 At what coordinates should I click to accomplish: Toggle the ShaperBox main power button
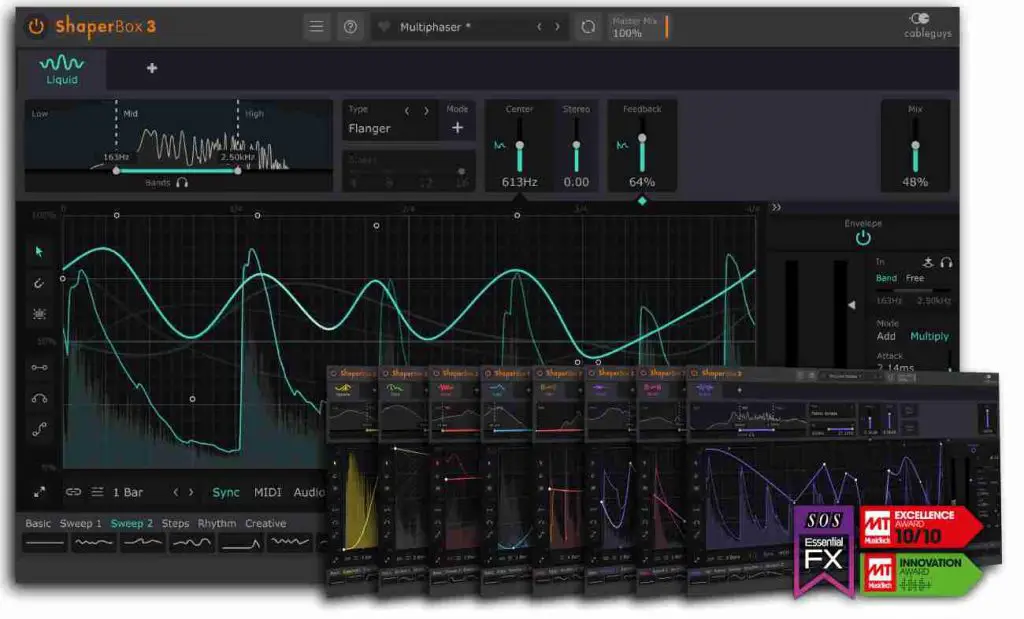point(36,27)
